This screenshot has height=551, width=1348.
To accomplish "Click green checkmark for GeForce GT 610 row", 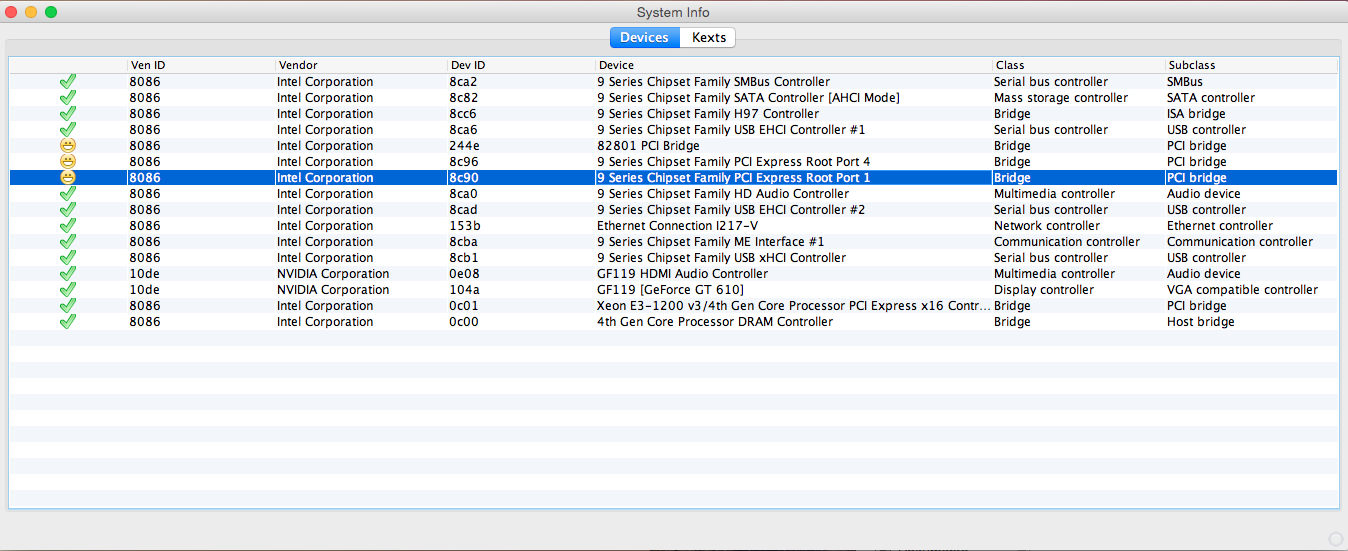I will 68,290.
